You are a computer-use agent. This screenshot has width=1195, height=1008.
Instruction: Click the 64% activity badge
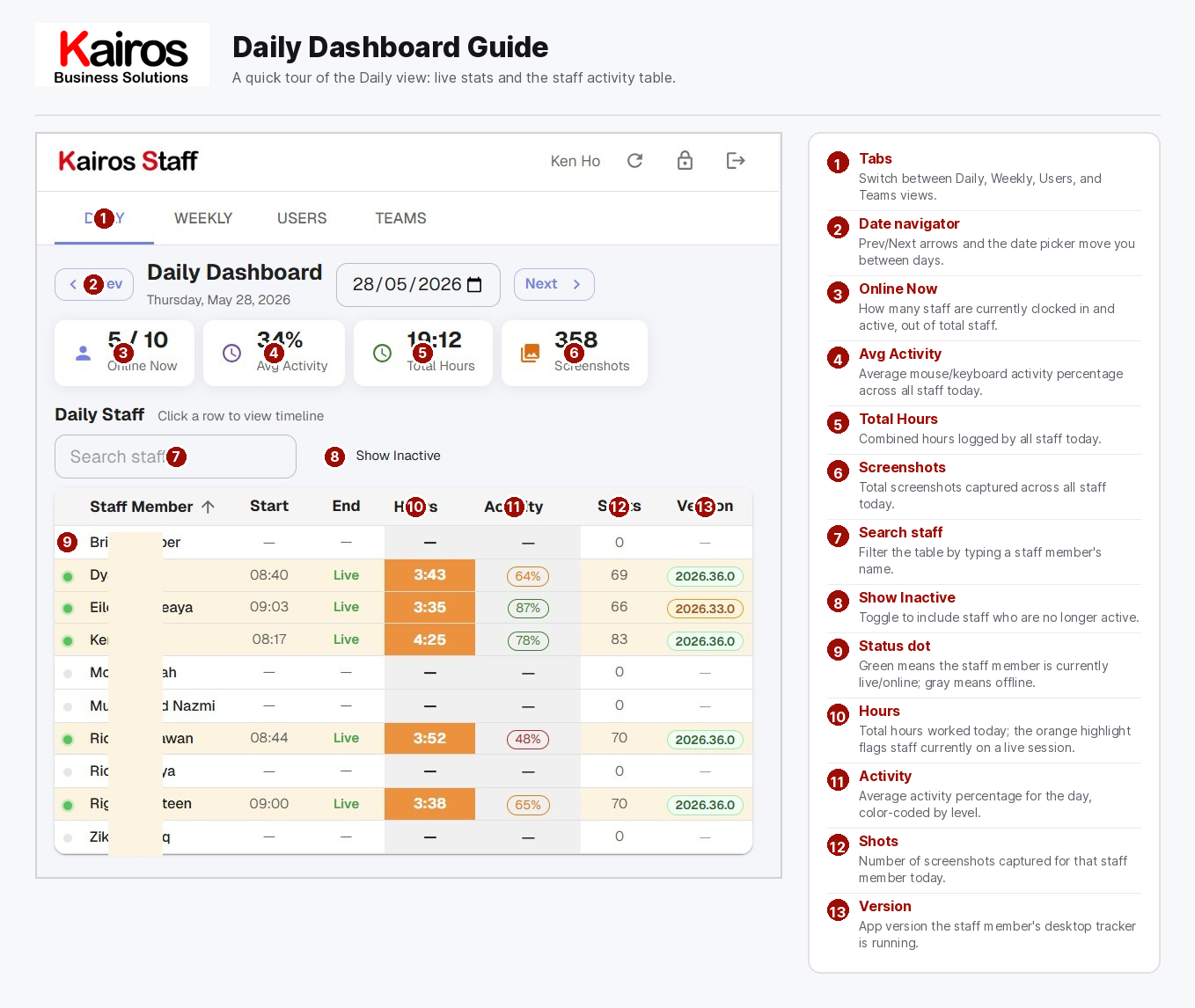tap(528, 576)
